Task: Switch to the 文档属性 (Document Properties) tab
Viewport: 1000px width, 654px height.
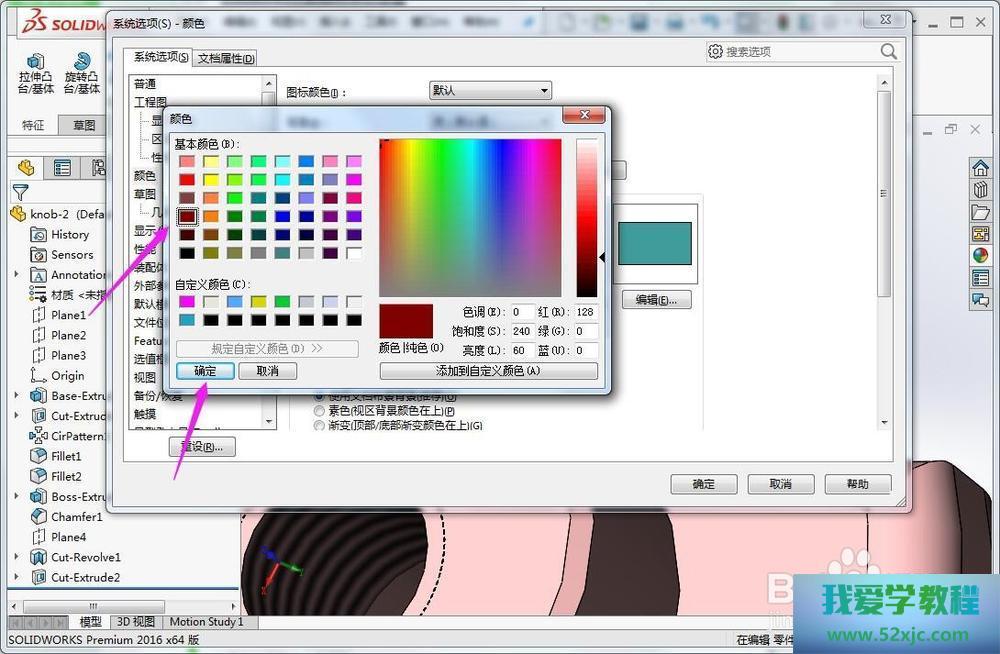Action: (x=225, y=58)
